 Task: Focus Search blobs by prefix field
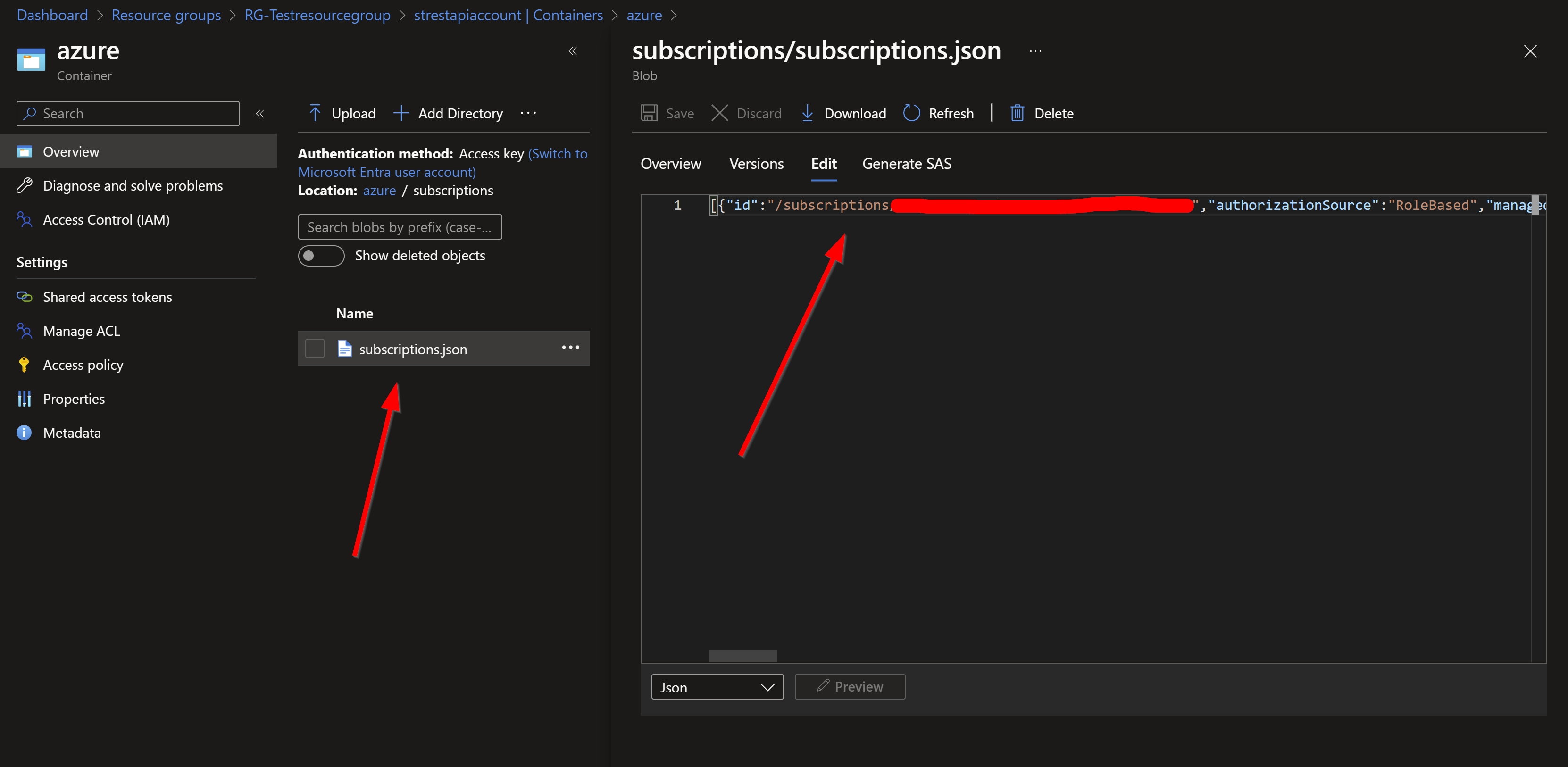tap(400, 227)
